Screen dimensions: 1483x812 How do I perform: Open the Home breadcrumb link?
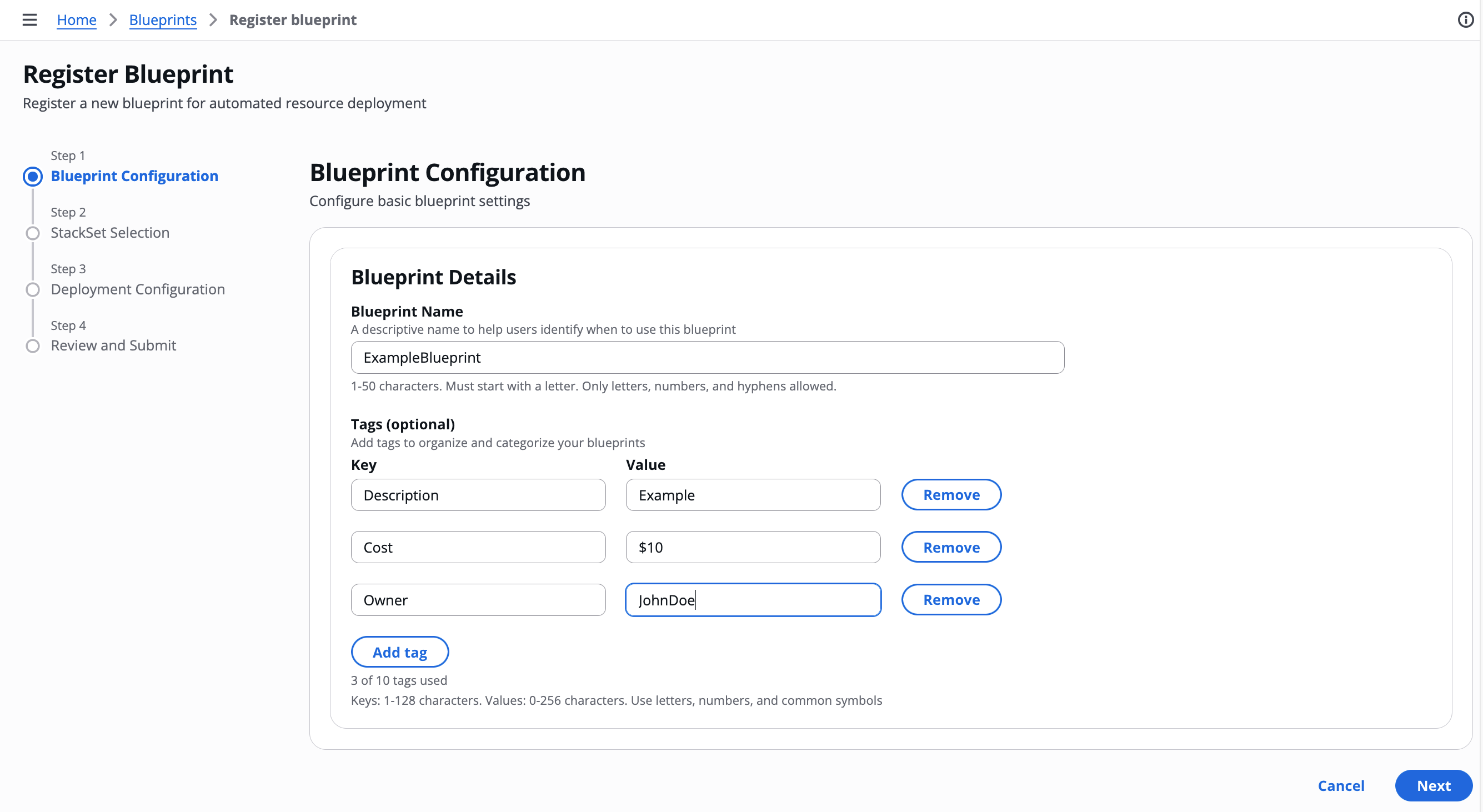pyautogui.click(x=77, y=19)
